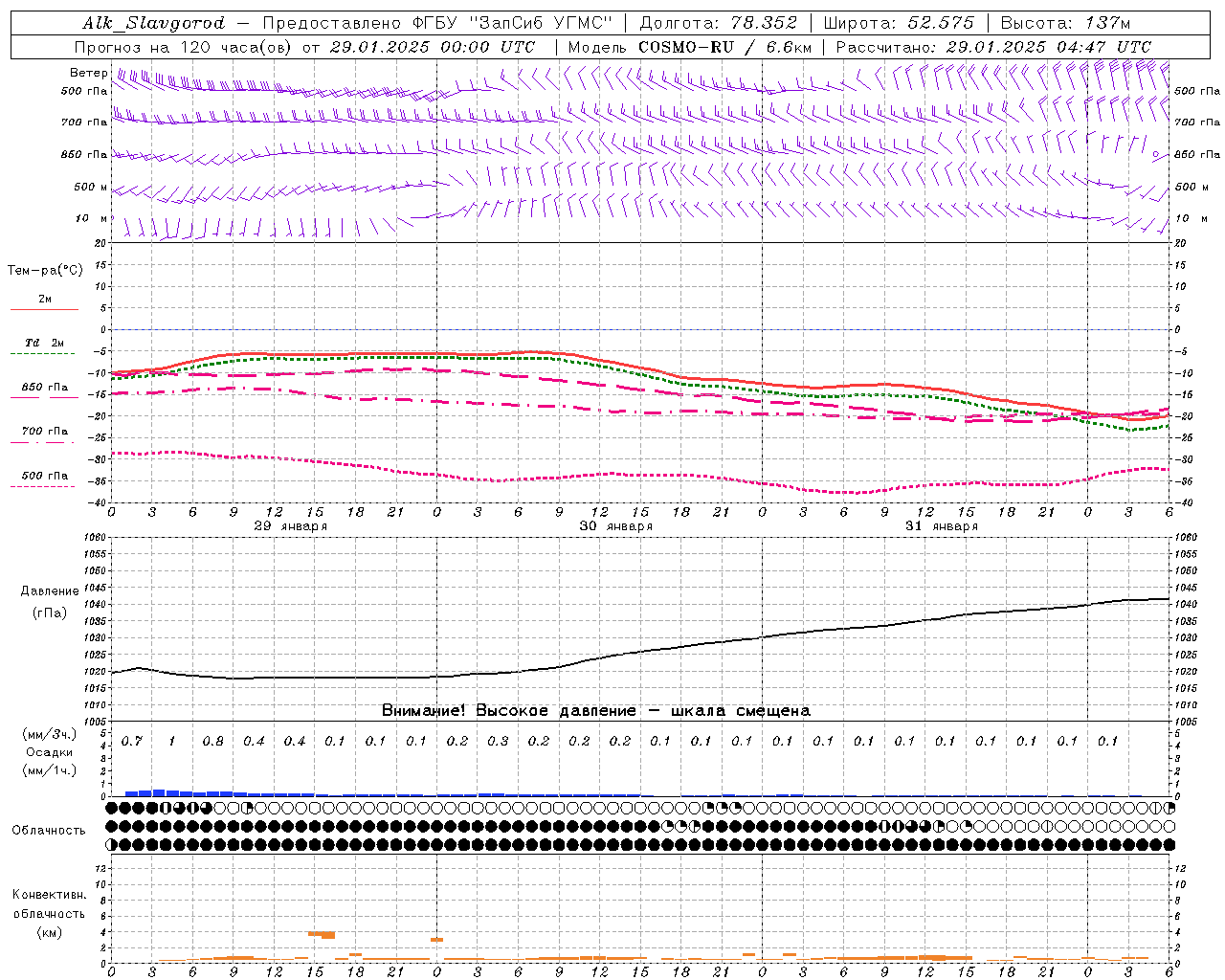The height and width of the screenshot is (980, 1225).
Task: Click the 850 гПа temperature legend entry
Action: click(x=44, y=388)
